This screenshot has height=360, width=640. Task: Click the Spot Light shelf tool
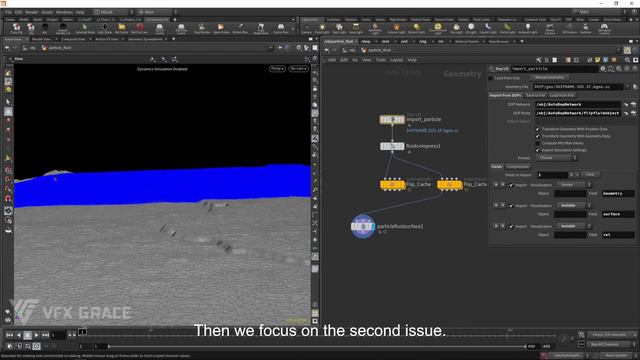pos(339,28)
